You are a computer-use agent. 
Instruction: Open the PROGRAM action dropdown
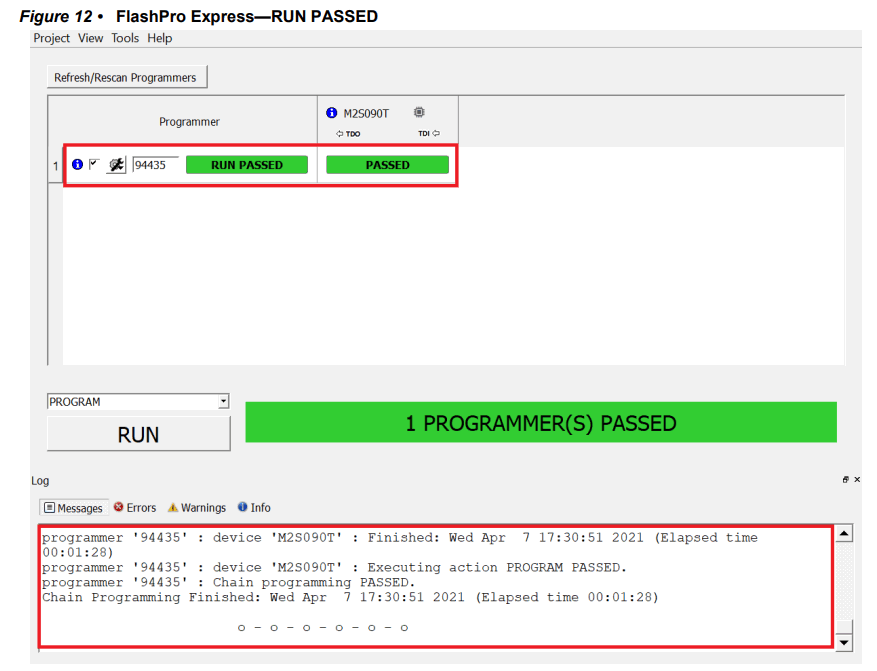[x=222, y=401]
